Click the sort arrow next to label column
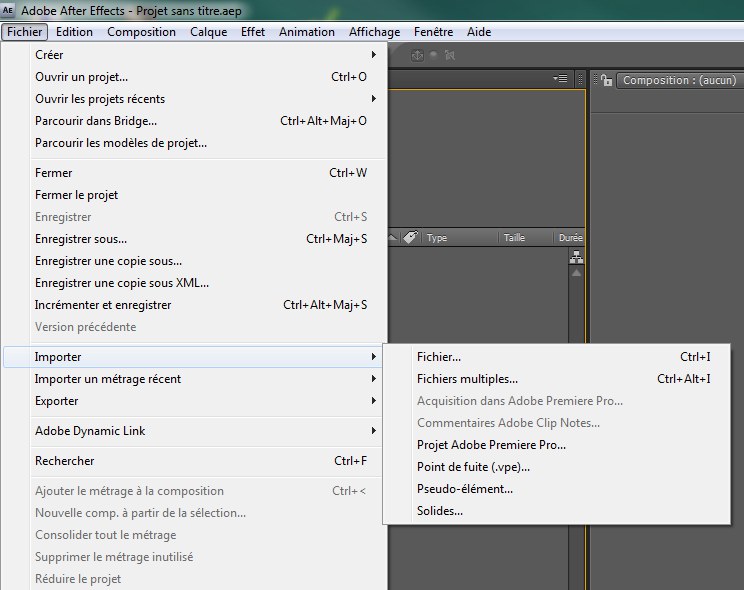Screen dimensions: 744x590 coord(393,238)
